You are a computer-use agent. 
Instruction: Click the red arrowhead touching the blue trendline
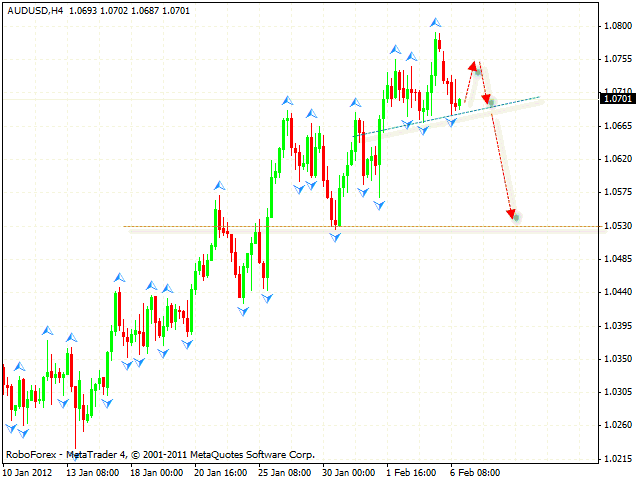488,100
